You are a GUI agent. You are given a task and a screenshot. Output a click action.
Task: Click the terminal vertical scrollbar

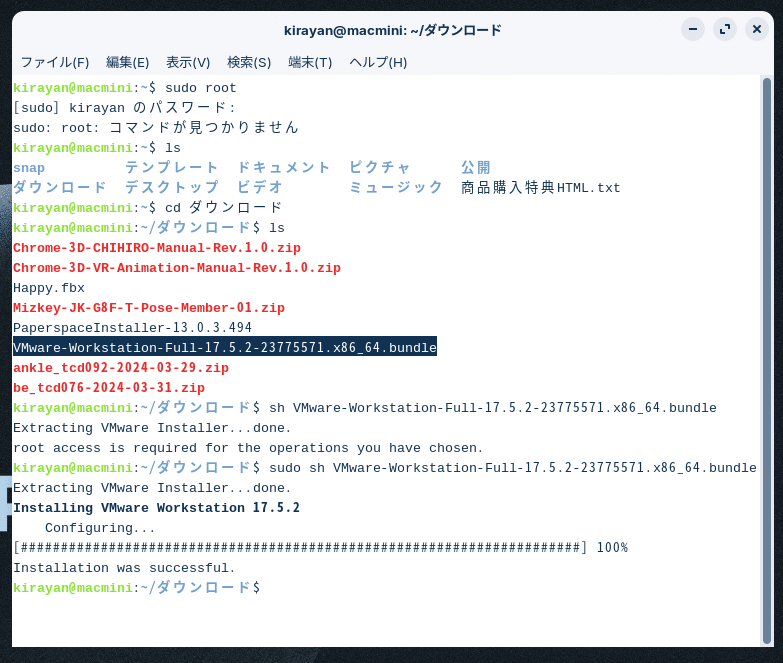coord(767,360)
